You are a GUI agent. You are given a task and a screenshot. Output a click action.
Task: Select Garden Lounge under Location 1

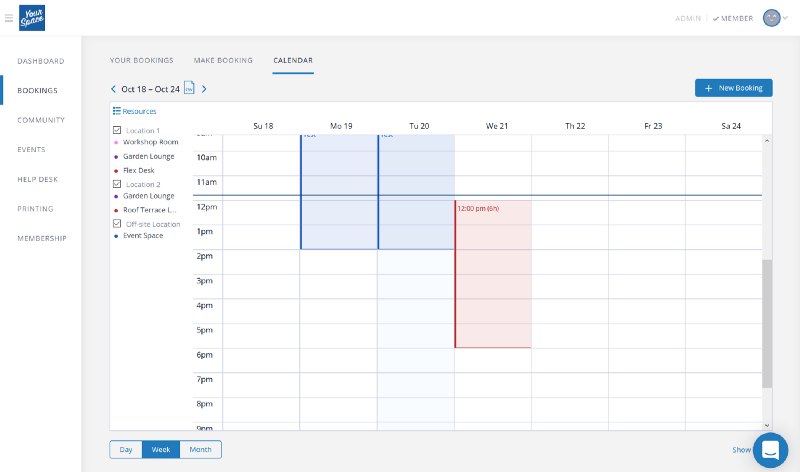[x=148, y=156]
